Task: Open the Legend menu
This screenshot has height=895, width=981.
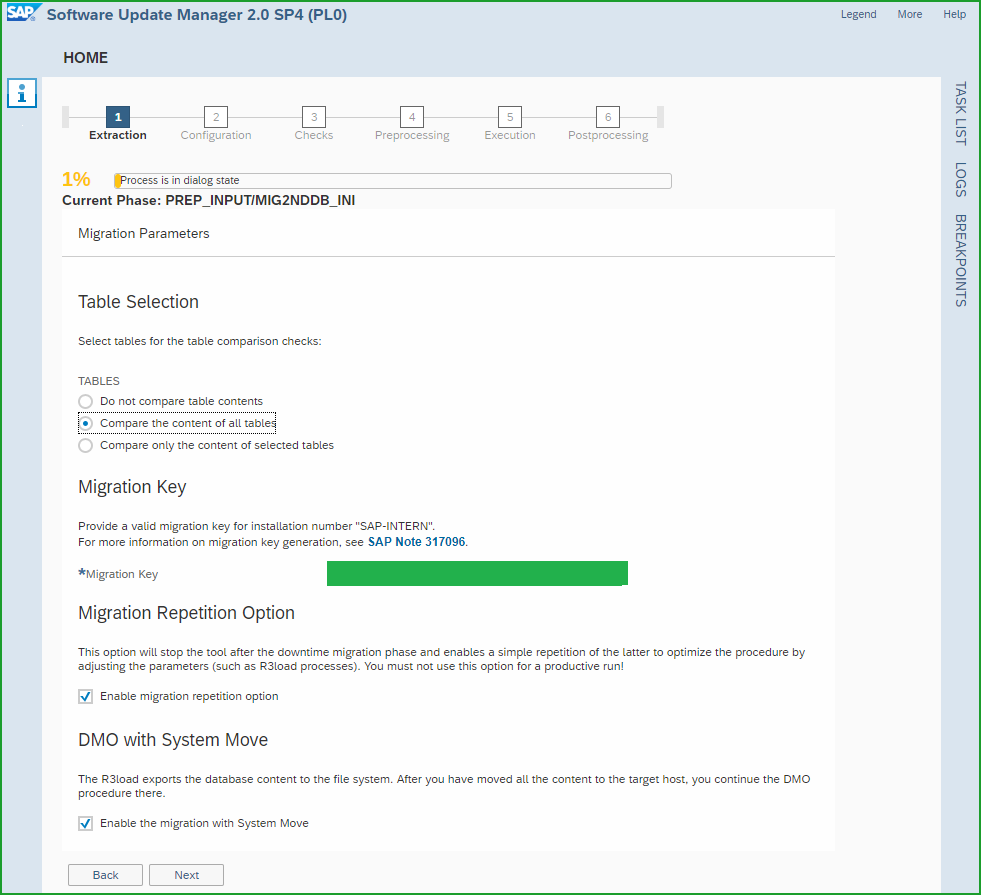Action: tap(858, 14)
